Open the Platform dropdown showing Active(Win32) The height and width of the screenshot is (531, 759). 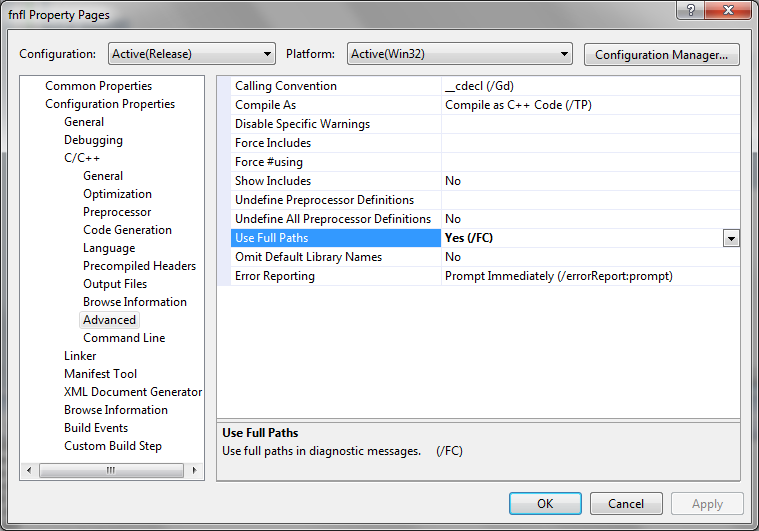click(x=459, y=54)
